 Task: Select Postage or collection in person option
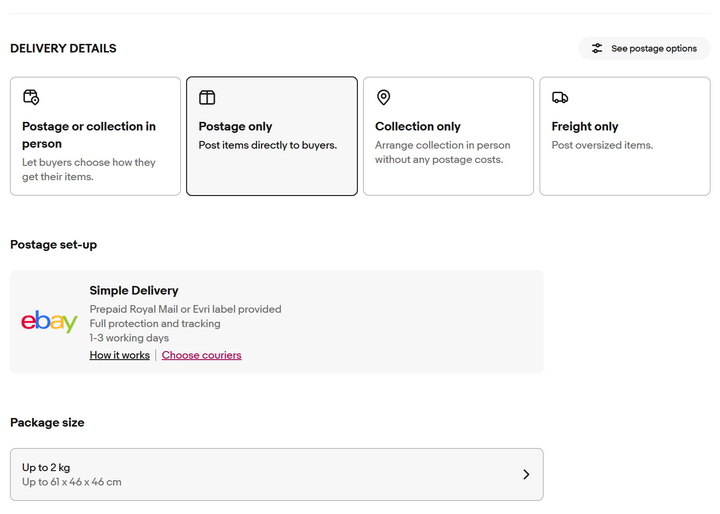96,136
